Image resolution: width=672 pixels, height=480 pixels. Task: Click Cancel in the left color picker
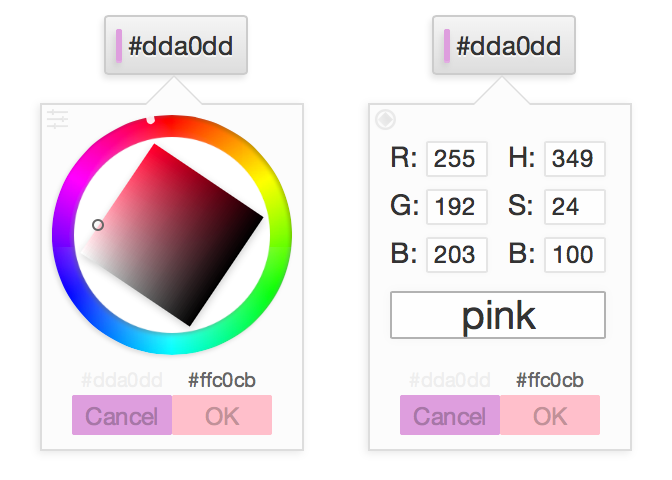pos(122,415)
